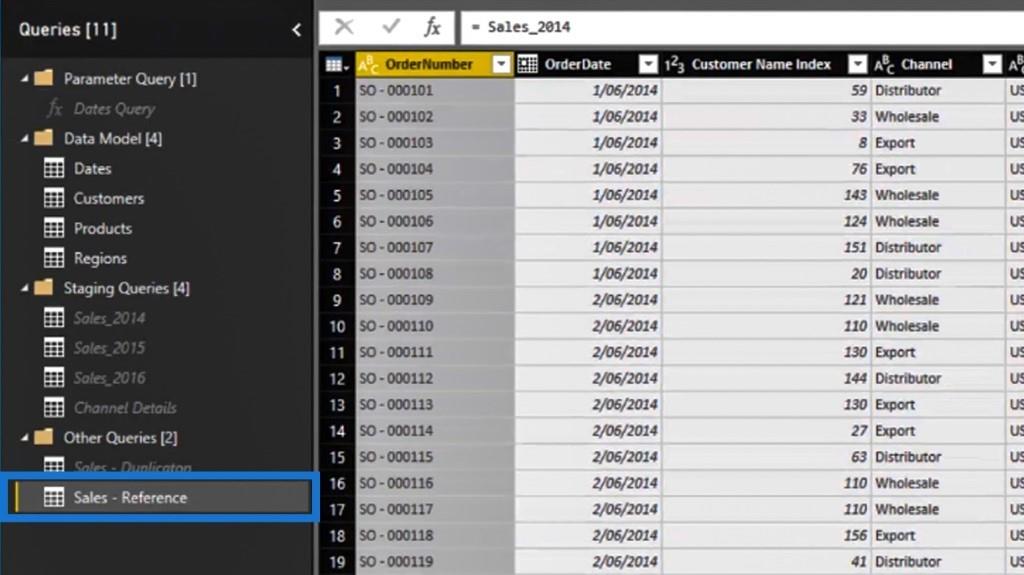Click cell SO - 000101
This screenshot has width=1024, height=575.
click(435, 90)
